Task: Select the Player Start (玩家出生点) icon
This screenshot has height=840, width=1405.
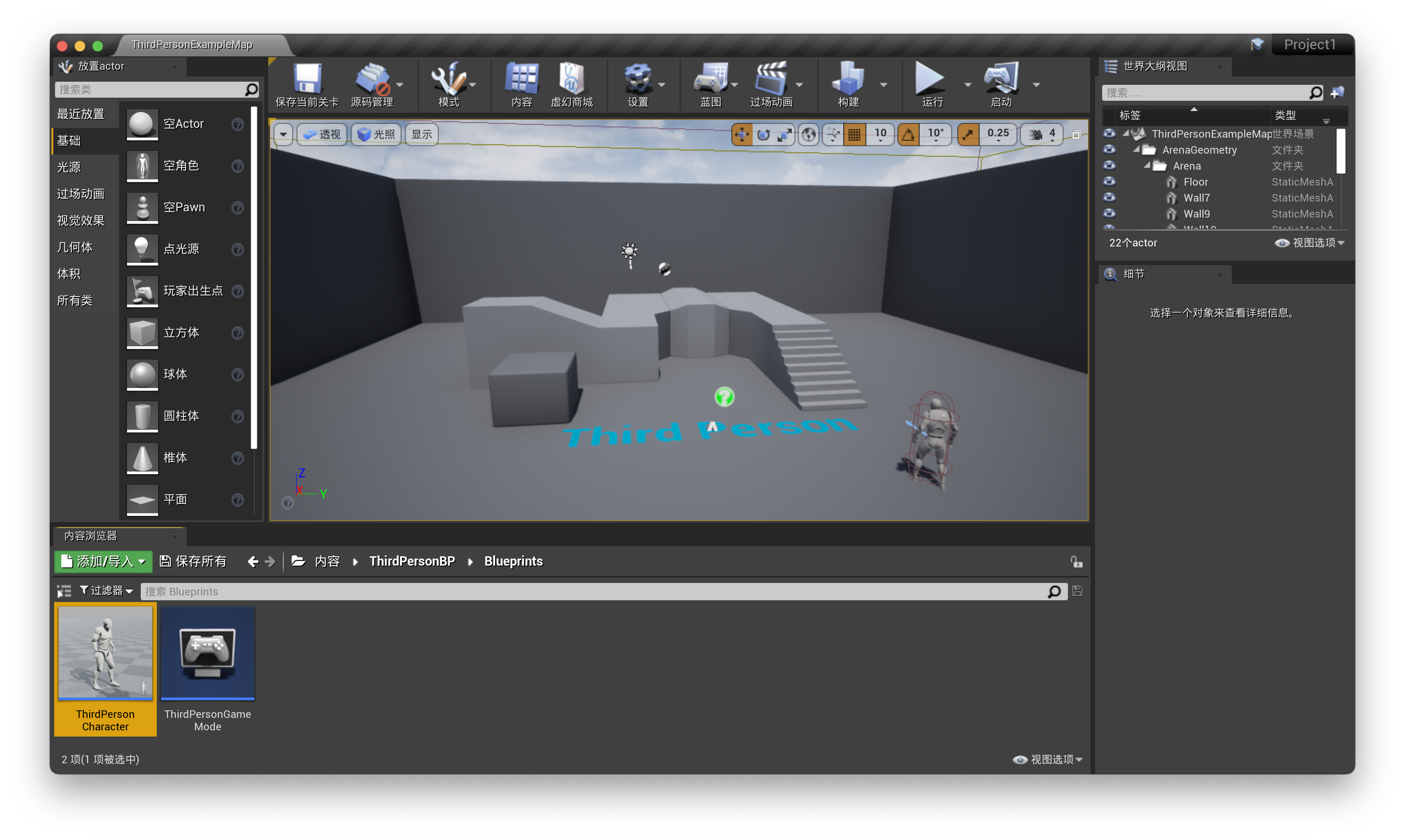Action: pyautogui.click(x=142, y=291)
